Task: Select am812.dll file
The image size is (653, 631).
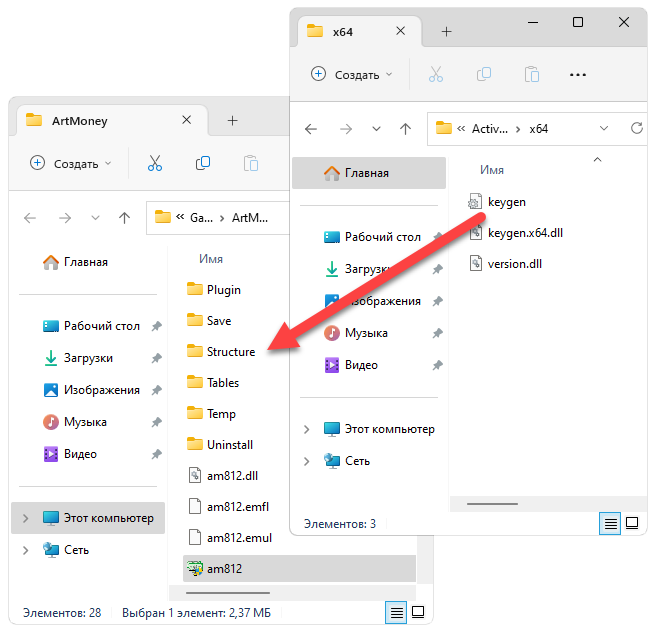Action: tap(223, 476)
